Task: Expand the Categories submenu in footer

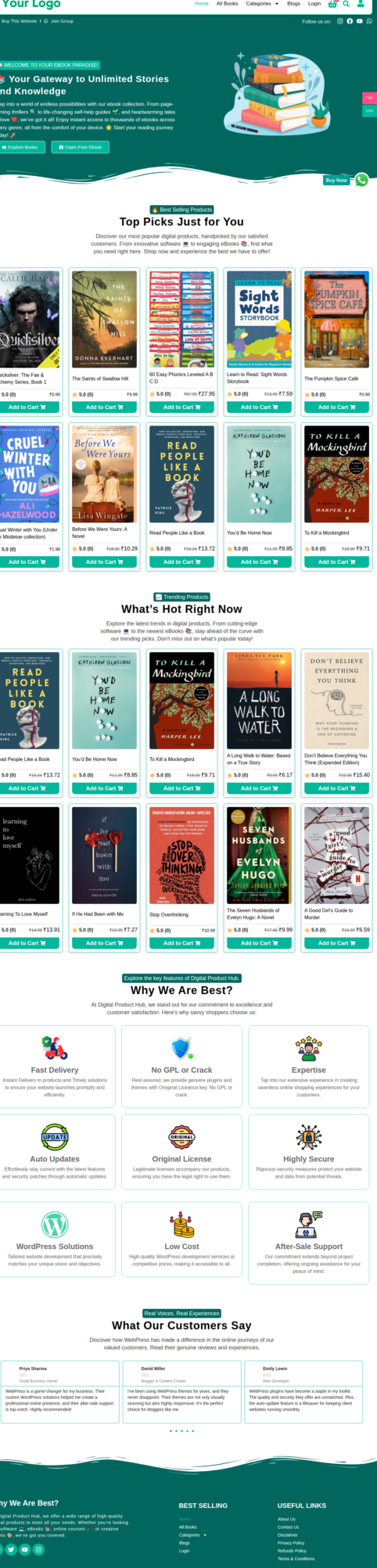Action: [x=192, y=1535]
